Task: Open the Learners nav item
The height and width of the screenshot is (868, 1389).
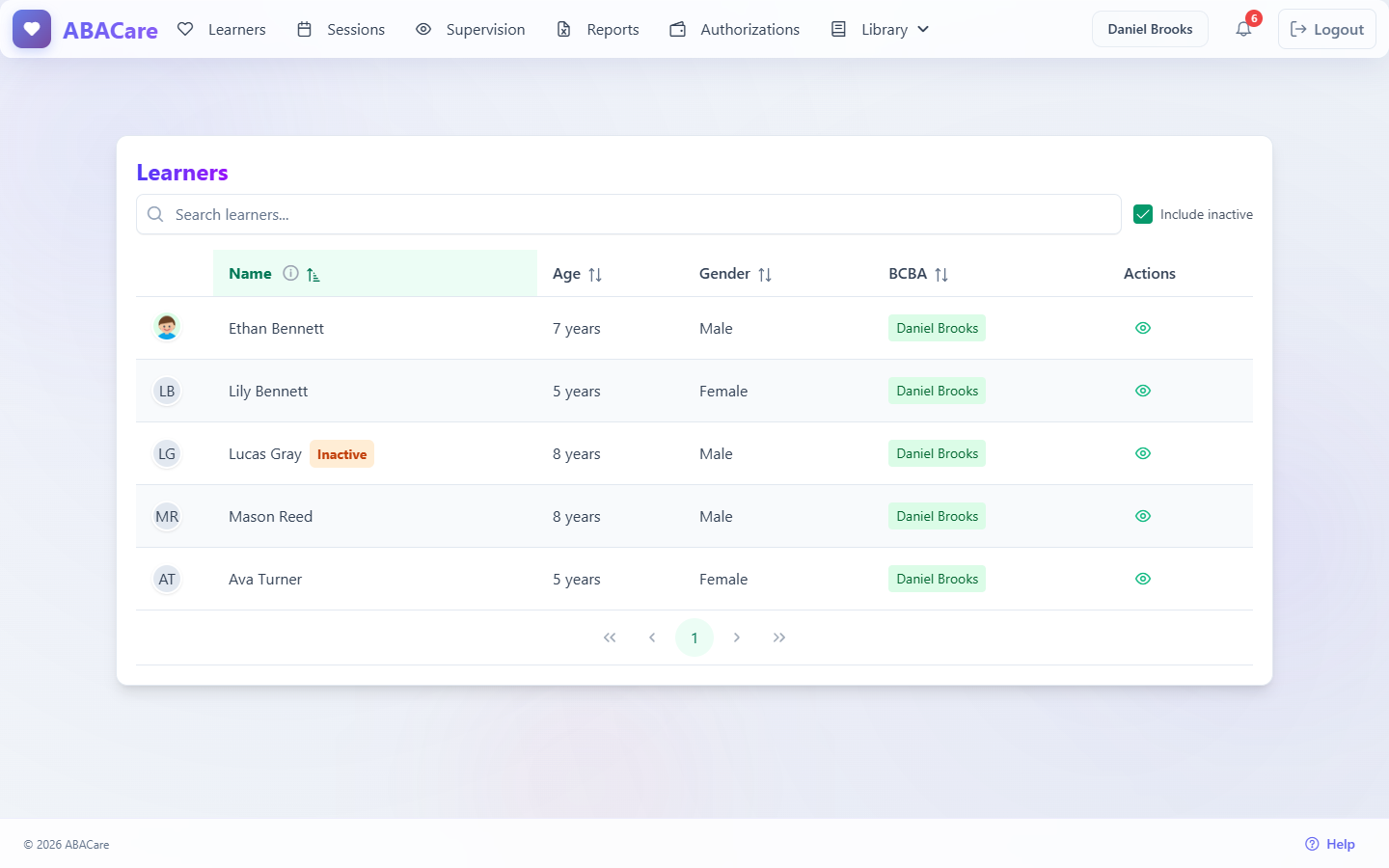Action: click(222, 29)
